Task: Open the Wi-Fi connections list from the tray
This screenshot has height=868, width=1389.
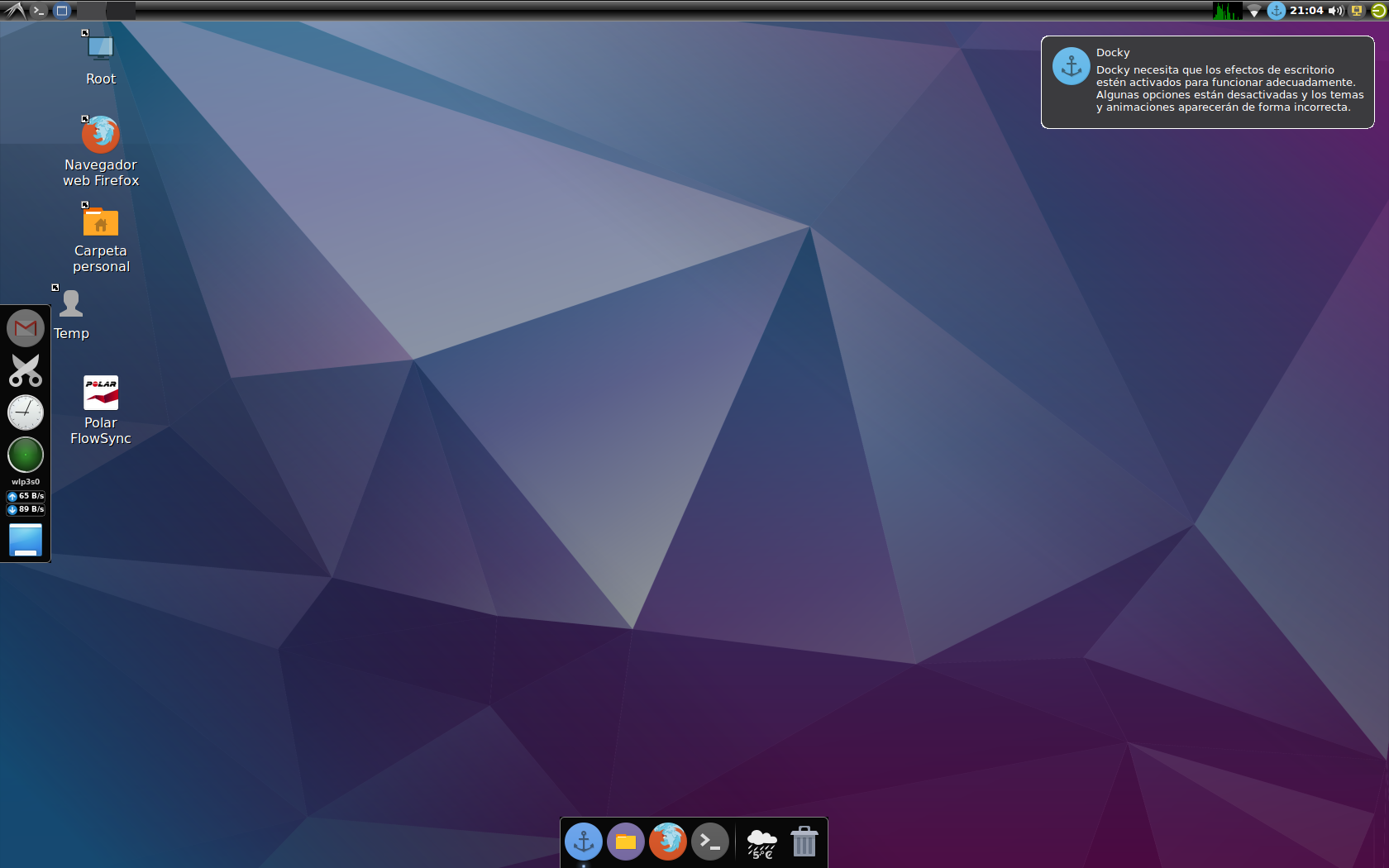Action: (x=1255, y=11)
